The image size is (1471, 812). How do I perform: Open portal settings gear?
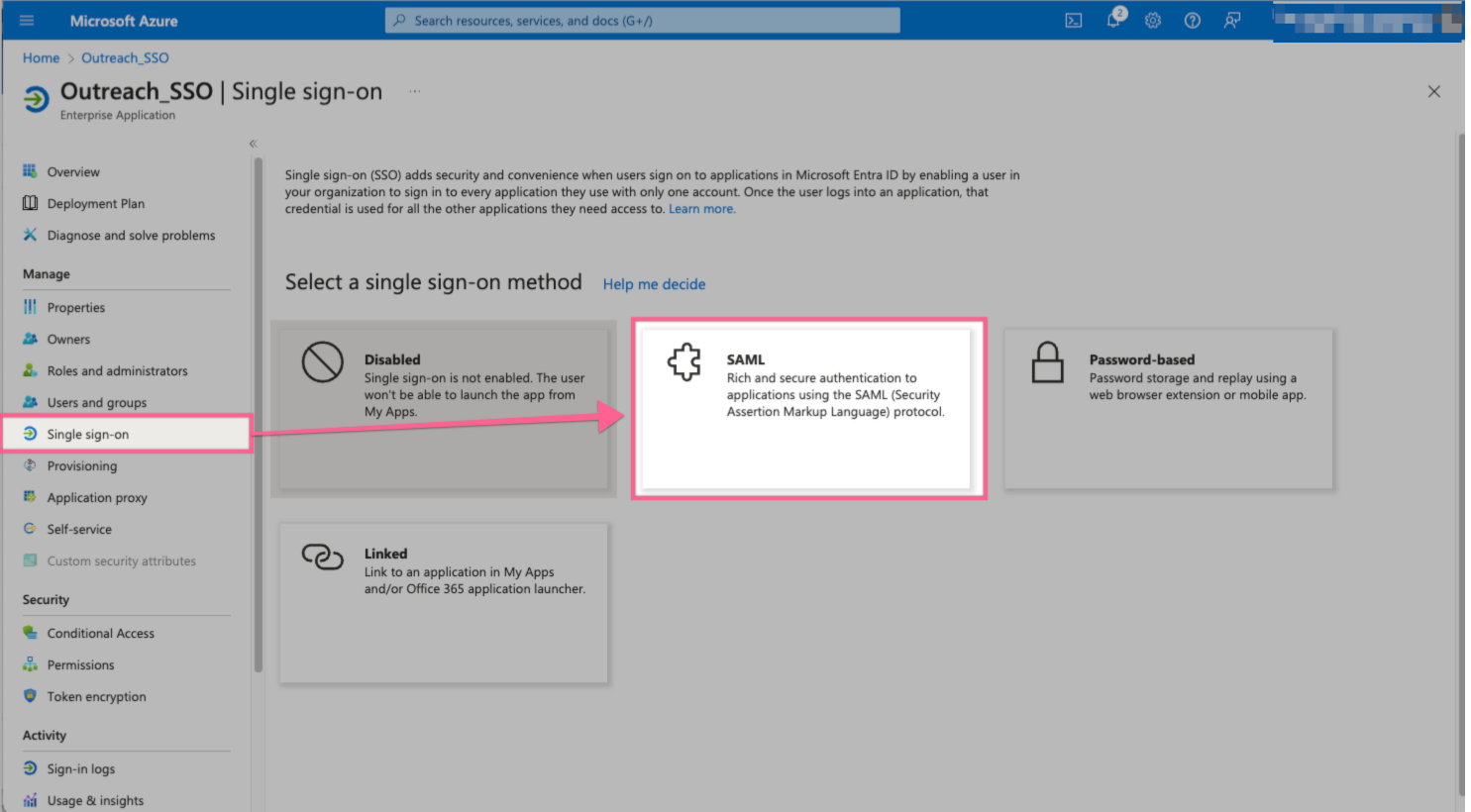point(1153,20)
